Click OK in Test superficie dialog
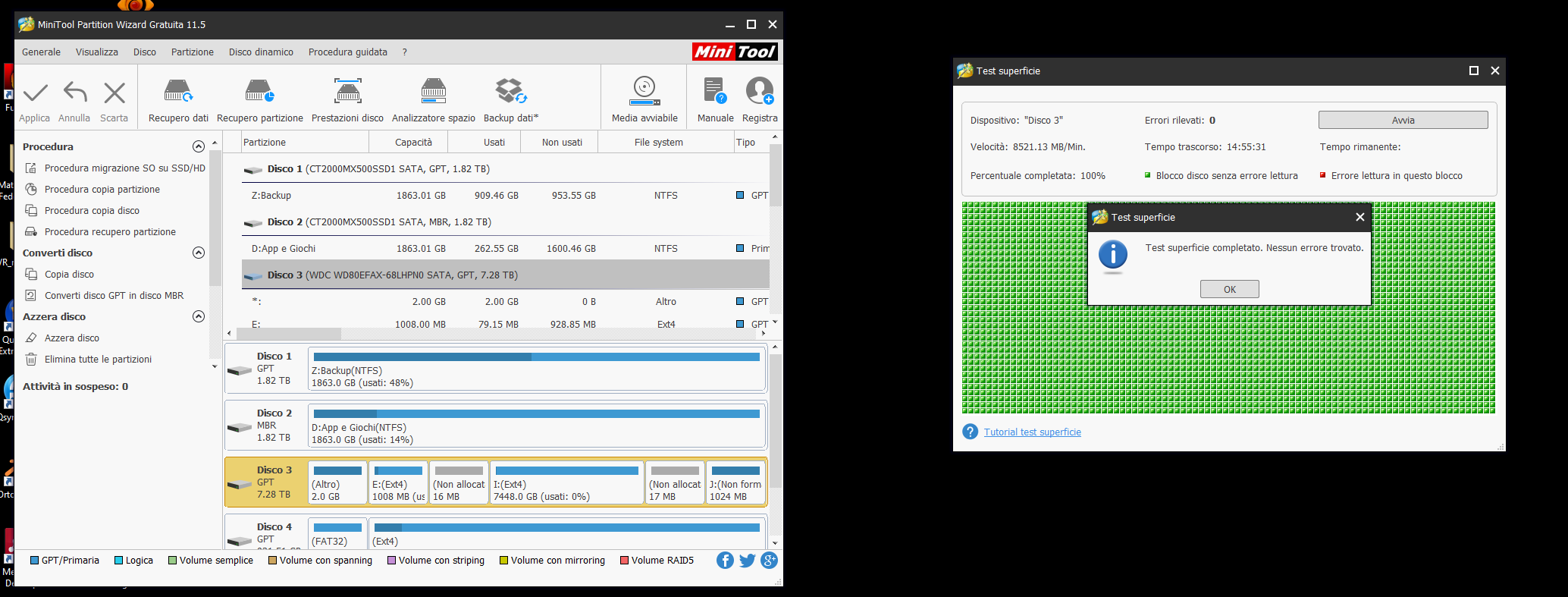This screenshot has width=1568, height=597. coord(1230,289)
